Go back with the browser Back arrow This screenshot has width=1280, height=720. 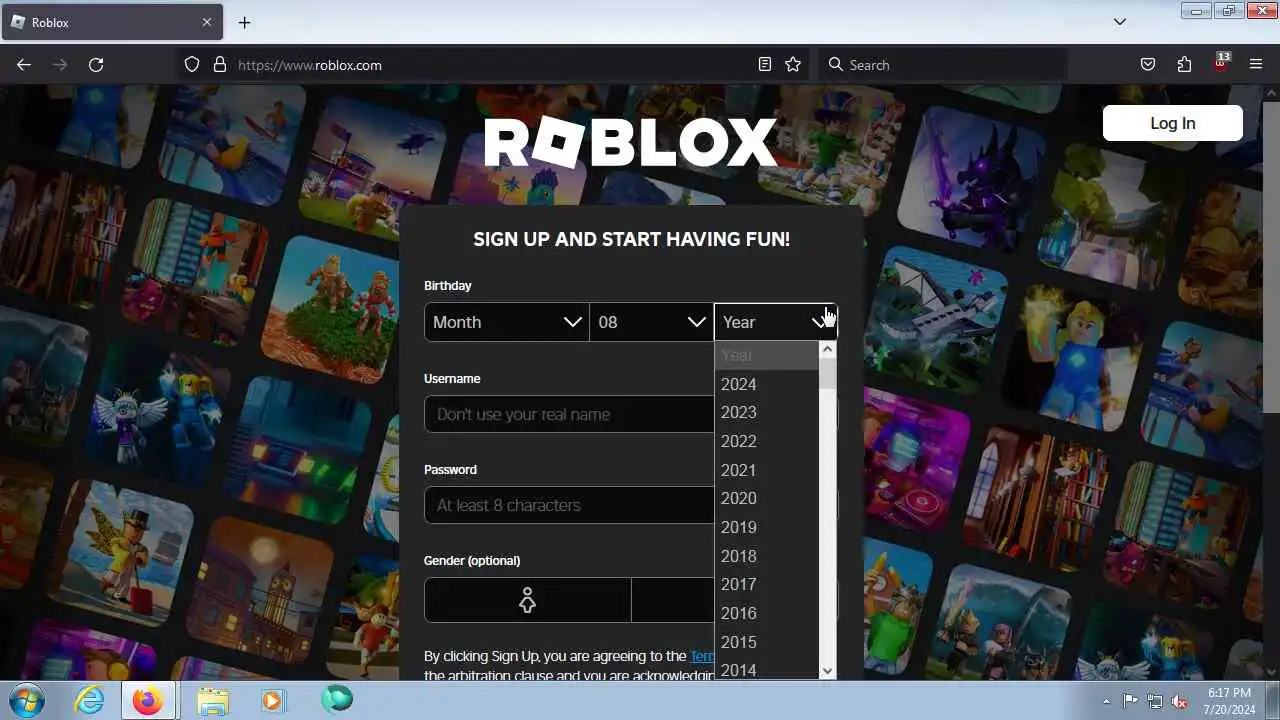(x=24, y=65)
